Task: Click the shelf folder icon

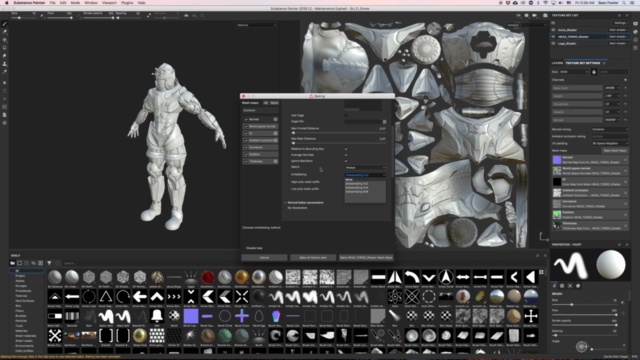Action: pos(12,263)
